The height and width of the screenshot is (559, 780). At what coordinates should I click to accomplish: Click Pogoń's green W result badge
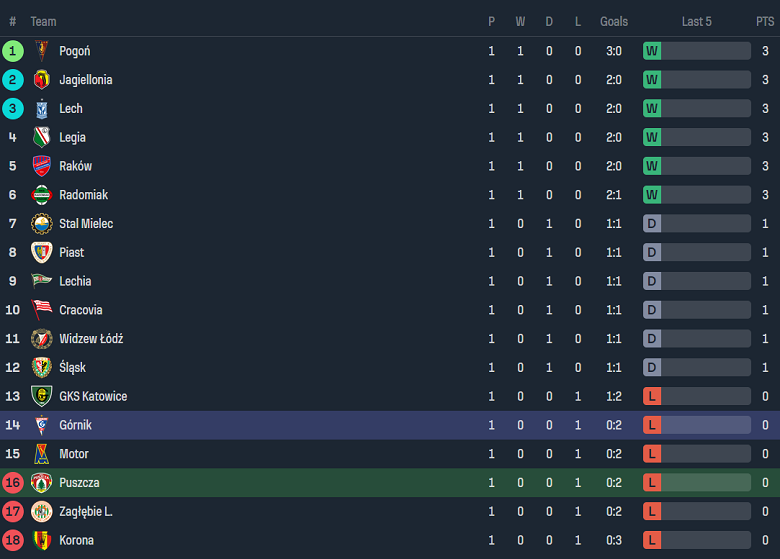point(652,51)
